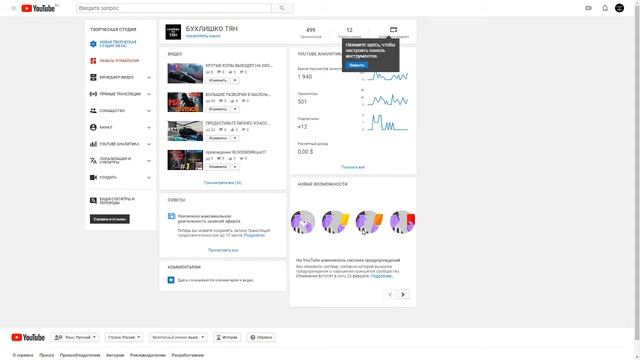640x360 pixels.
Task: Open edit dropdown arrow for БОЛЬШИЕ РАЗБОРКИ video
Action: 235,109
